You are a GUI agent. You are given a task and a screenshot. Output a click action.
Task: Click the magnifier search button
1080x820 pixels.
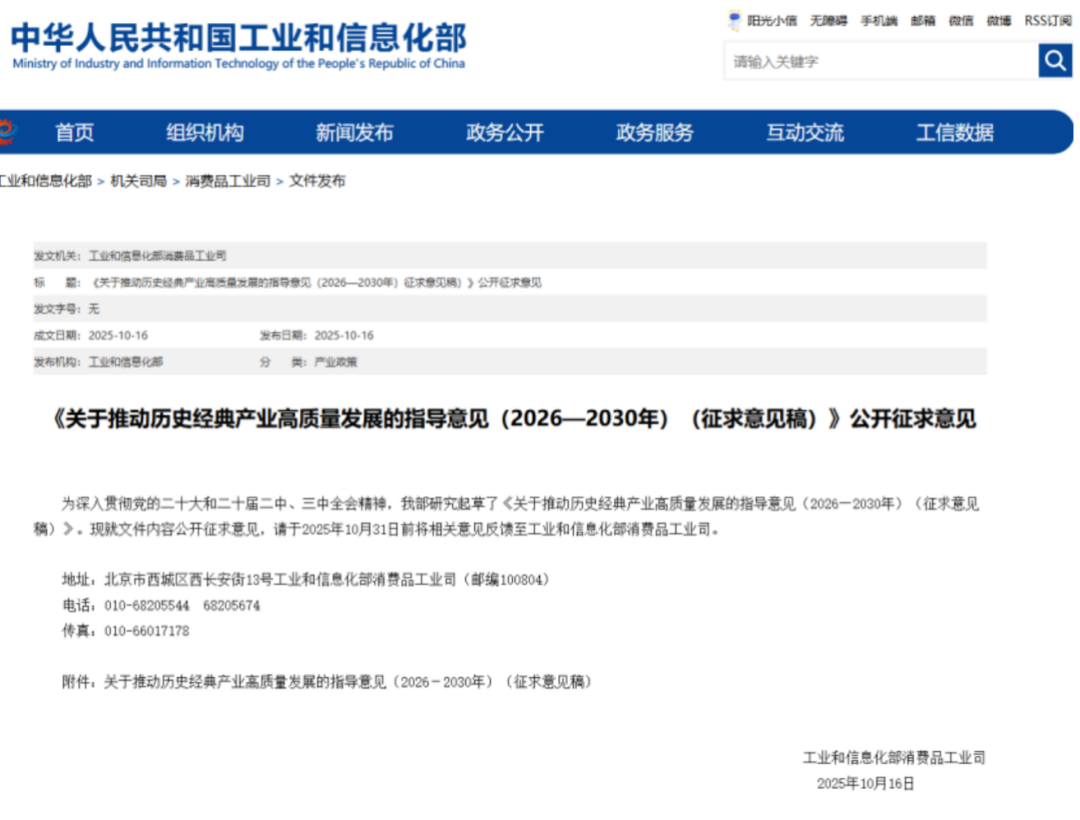[1054, 61]
